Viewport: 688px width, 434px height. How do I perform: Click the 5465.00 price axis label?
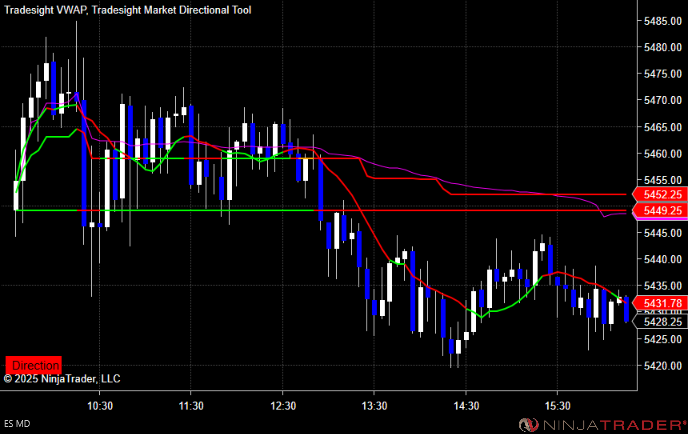click(x=663, y=127)
